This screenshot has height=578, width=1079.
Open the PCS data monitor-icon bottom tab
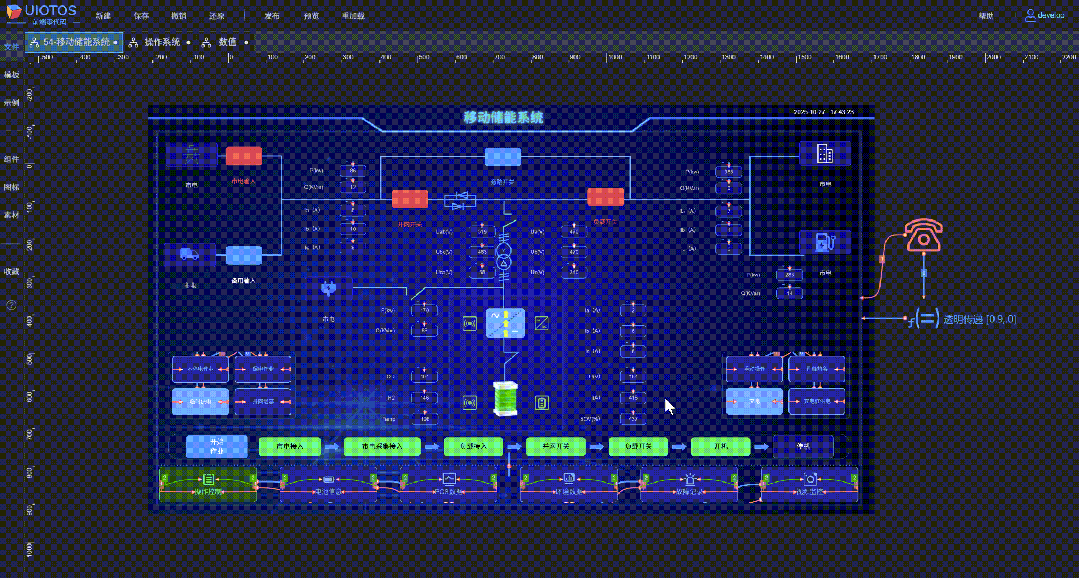click(449, 484)
